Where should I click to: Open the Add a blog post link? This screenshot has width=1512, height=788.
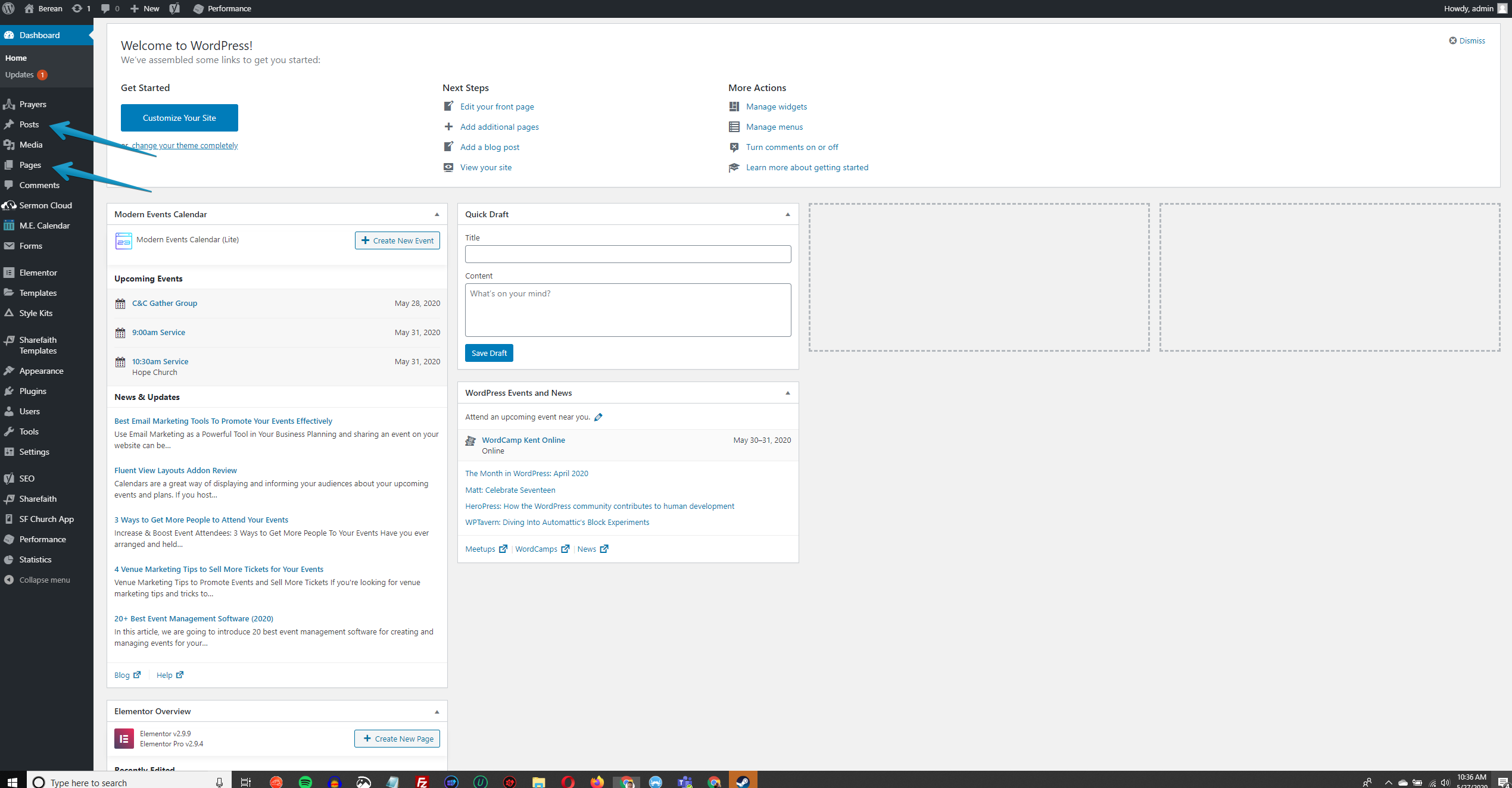tap(490, 147)
